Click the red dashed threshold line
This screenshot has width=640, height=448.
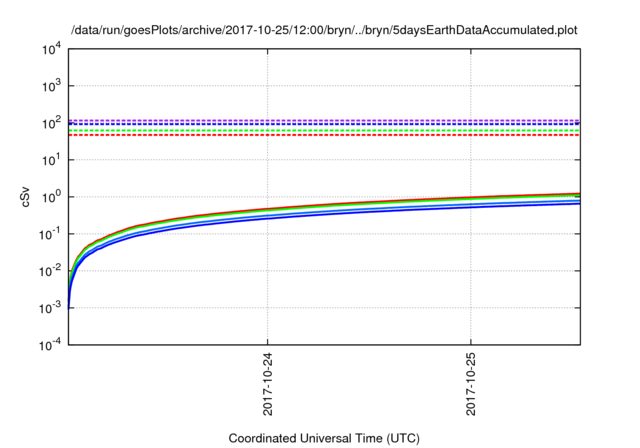(x=324, y=135)
